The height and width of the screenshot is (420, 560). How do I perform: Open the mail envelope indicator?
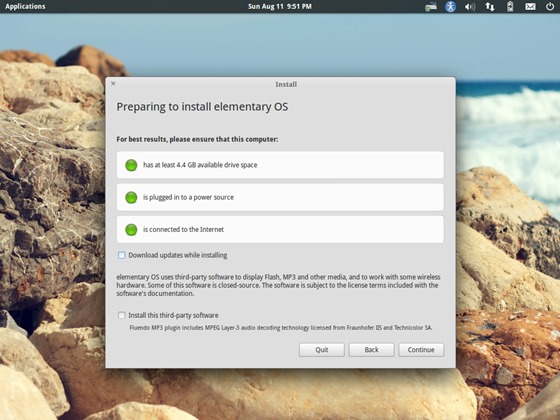coord(530,6)
